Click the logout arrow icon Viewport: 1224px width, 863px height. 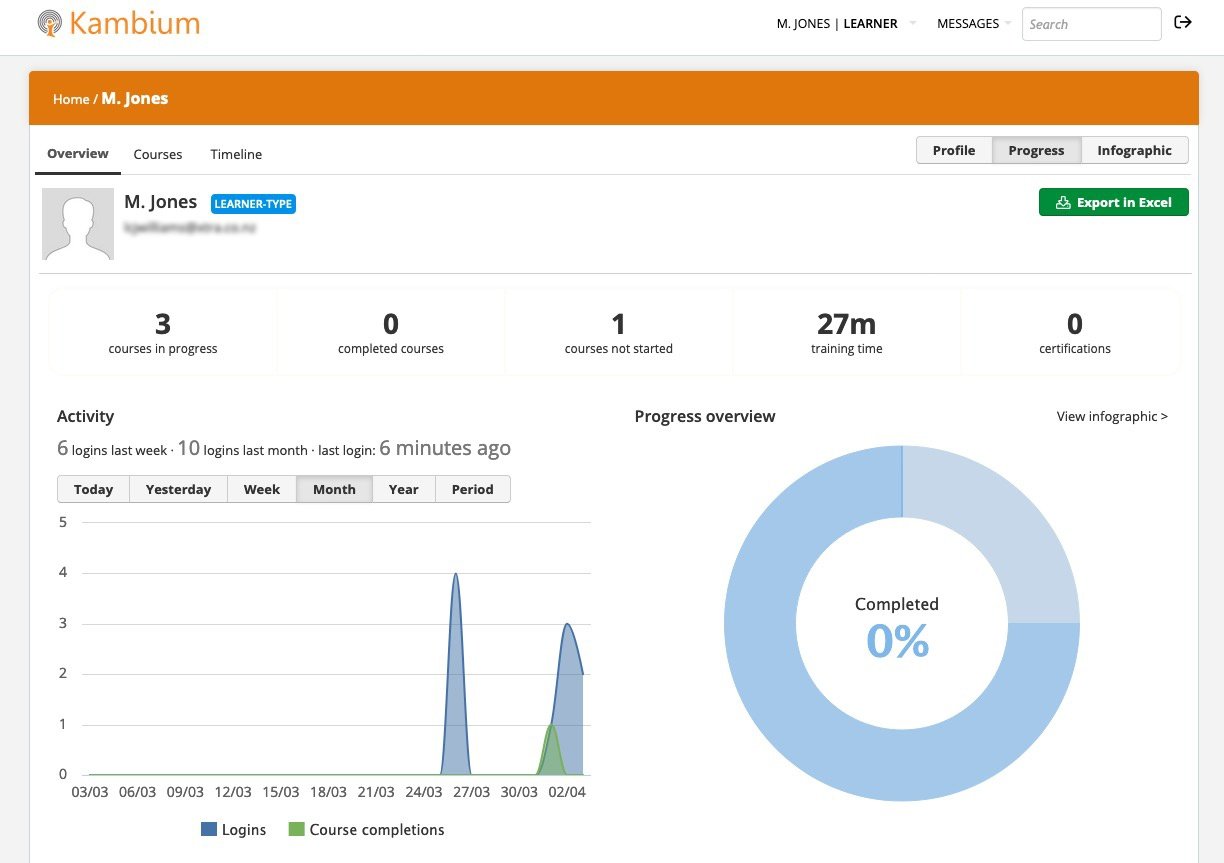click(x=1183, y=23)
